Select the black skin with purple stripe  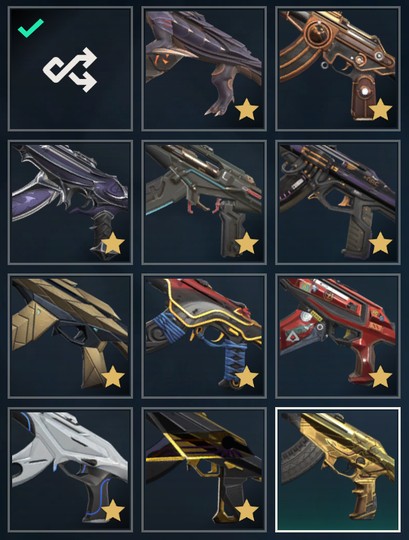[338, 202]
